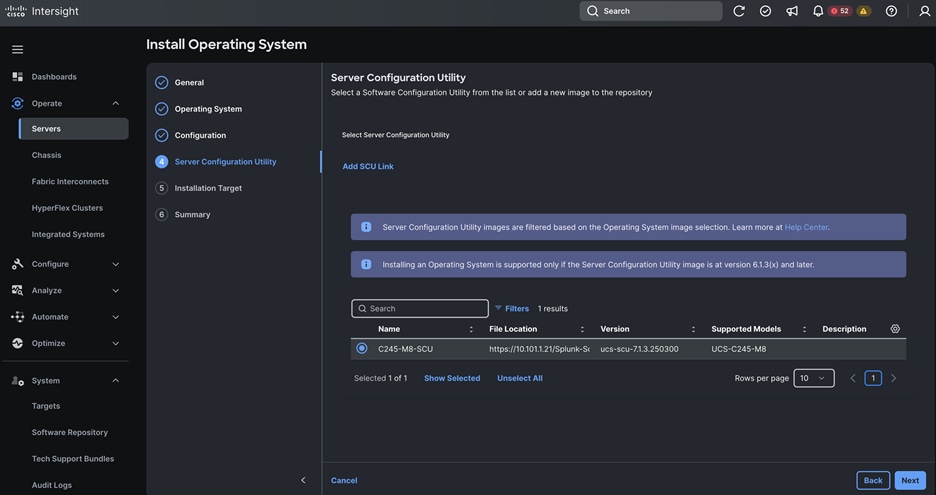Open the requests checkmark icon

point(765,11)
